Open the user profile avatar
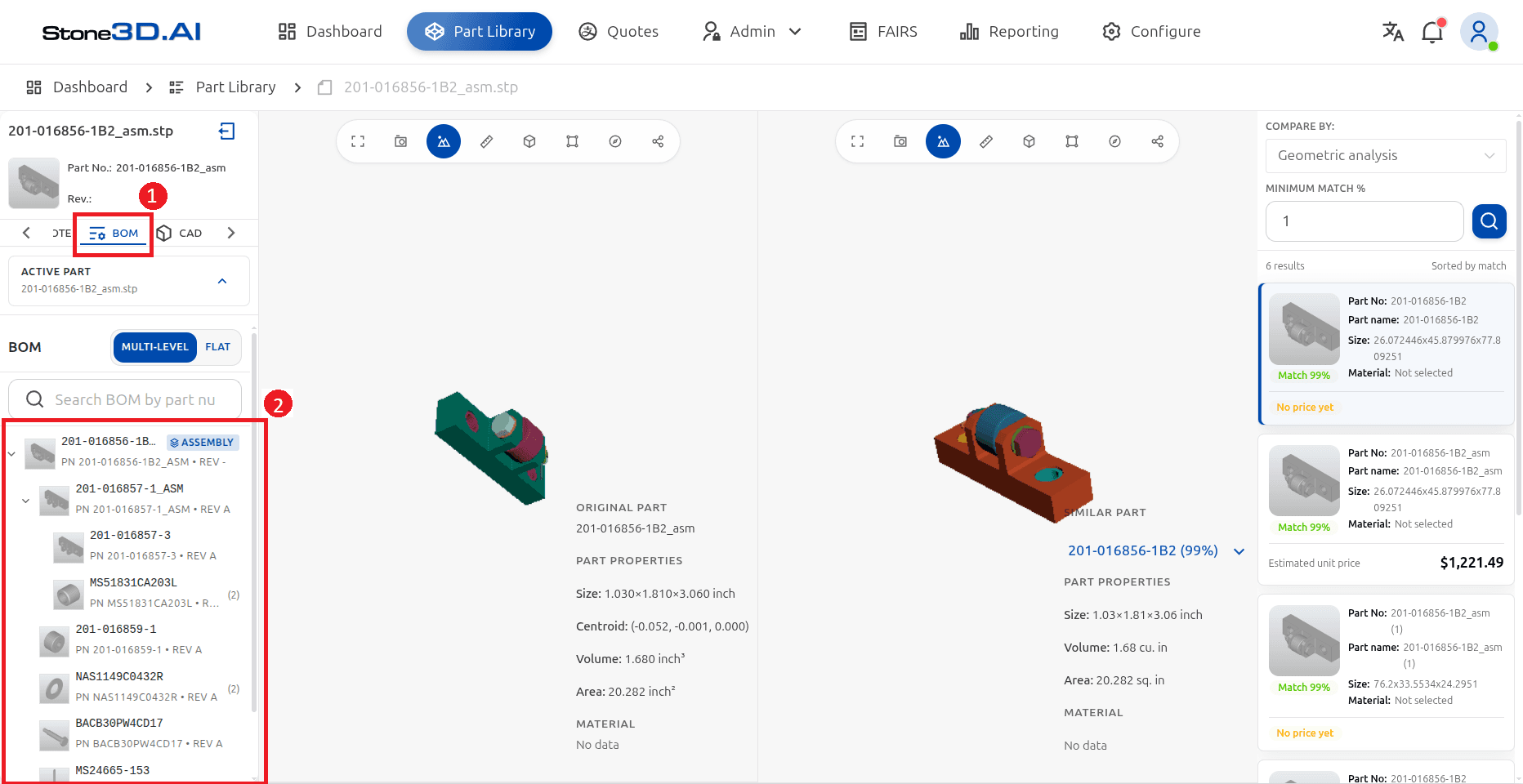 (x=1479, y=32)
